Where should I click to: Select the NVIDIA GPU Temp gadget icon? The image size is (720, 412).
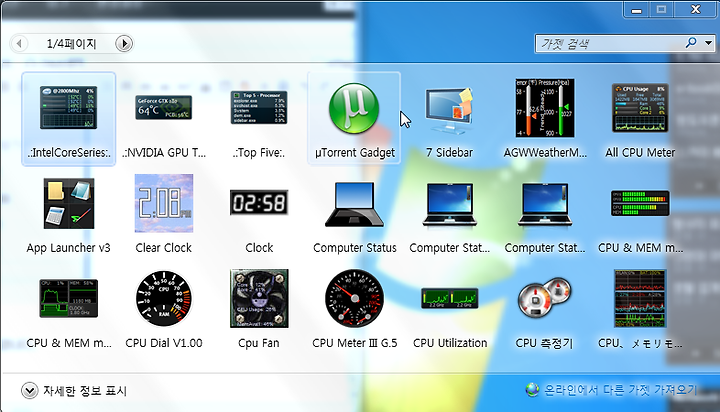click(163, 107)
